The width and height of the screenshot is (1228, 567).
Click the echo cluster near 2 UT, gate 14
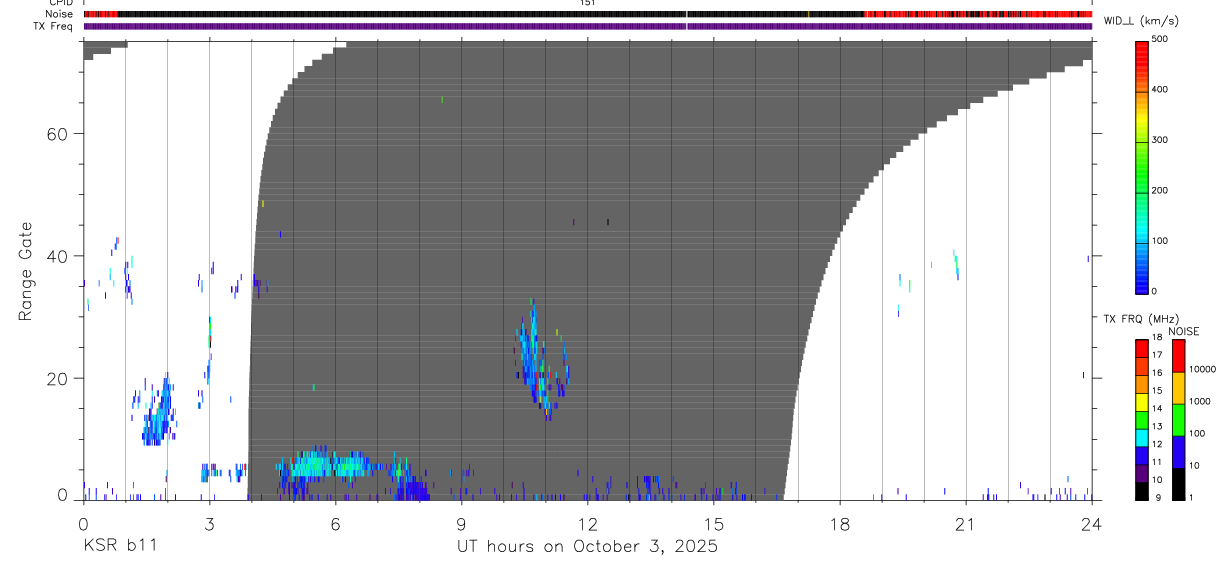click(158, 412)
